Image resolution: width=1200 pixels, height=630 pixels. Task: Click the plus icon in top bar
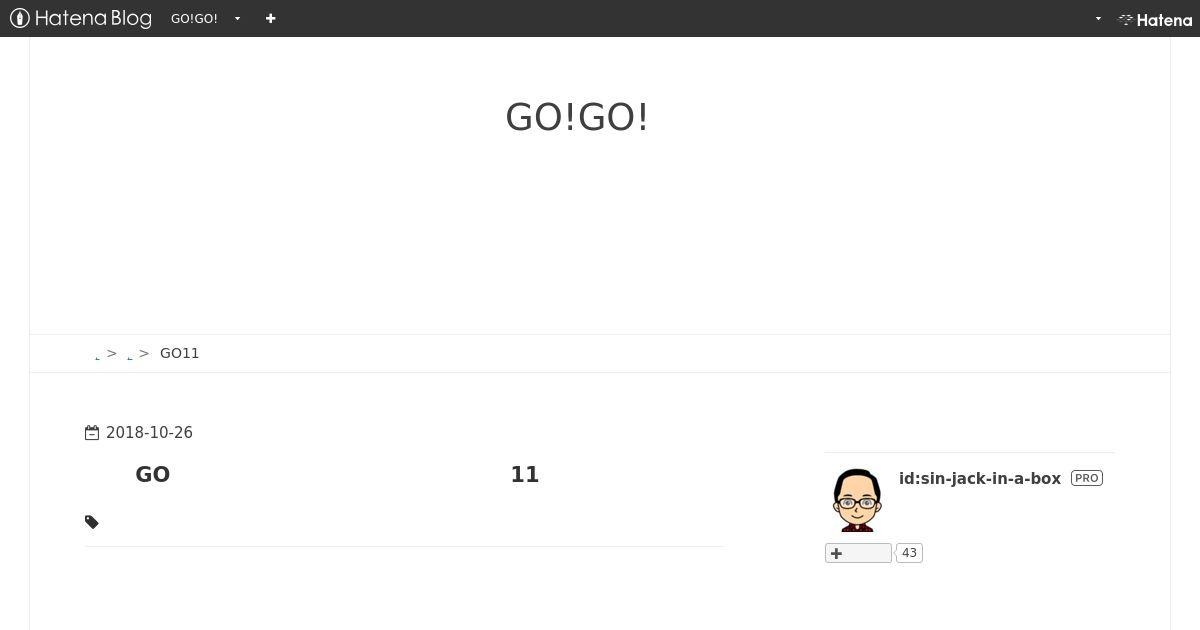[x=270, y=18]
